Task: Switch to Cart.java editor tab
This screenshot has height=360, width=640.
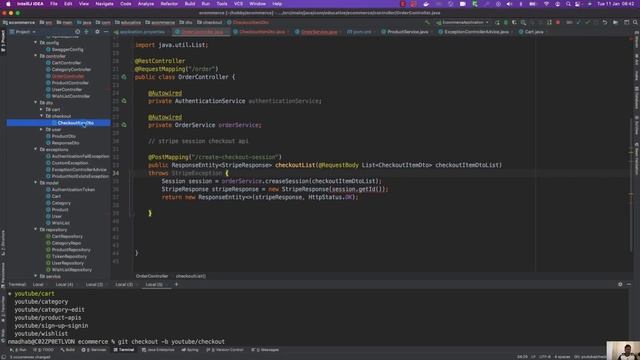Action: click(x=532, y=31)
